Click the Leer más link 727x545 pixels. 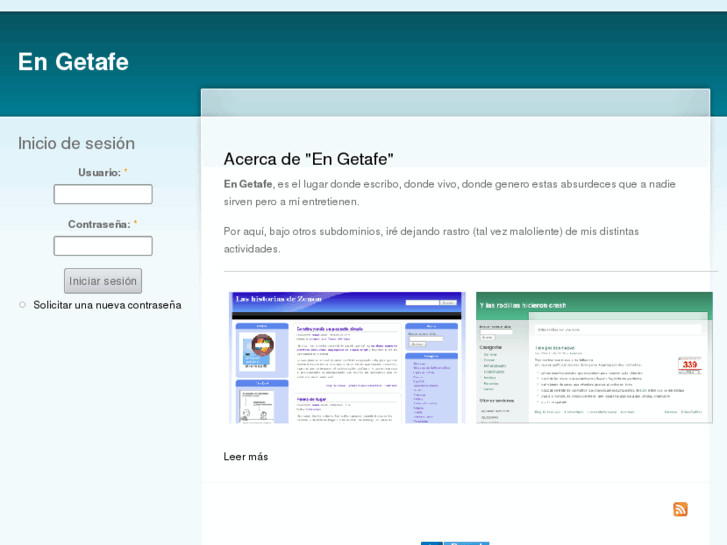pos(246,456)
